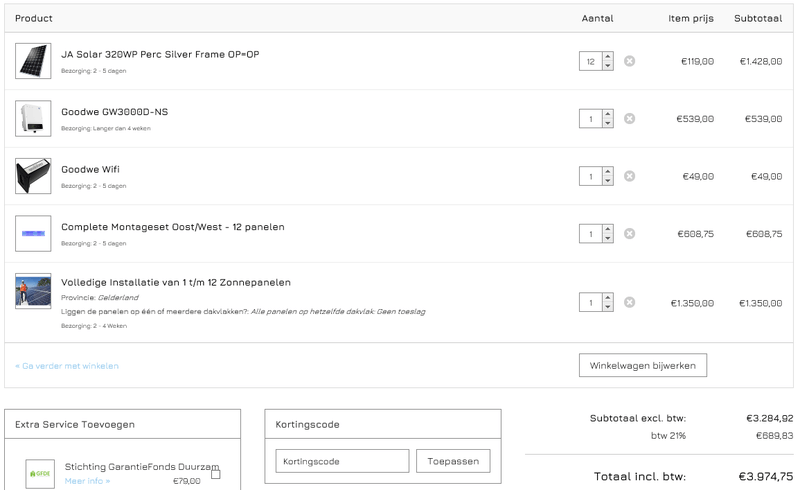Select the €689,83 btw amount
The width and height of the screenshot is (800, 490).
tap(774, 435)
